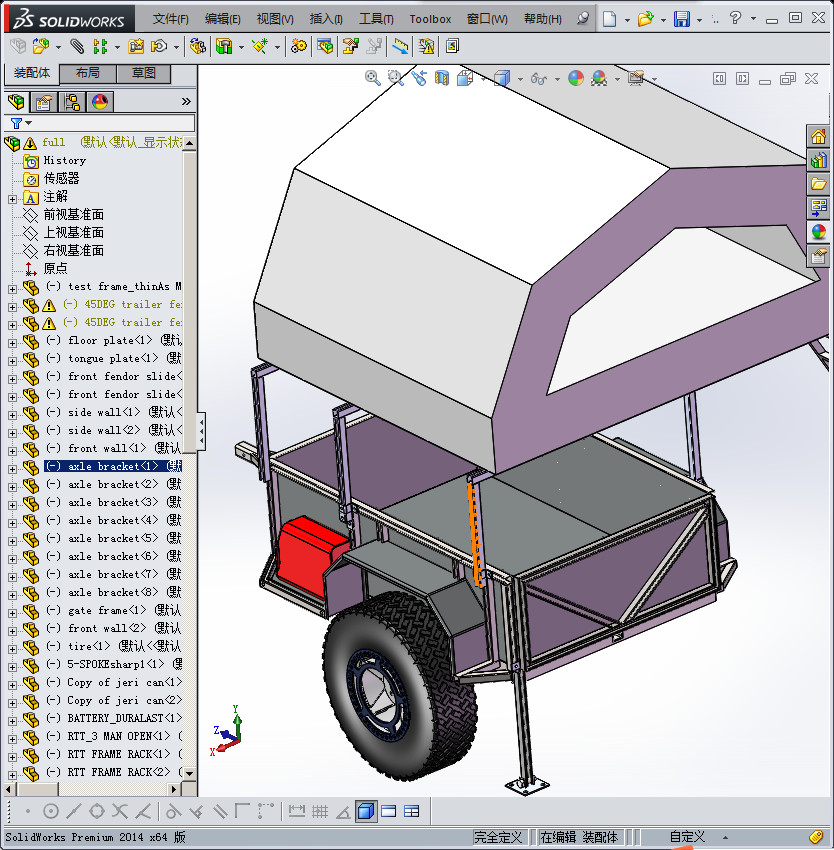Screen dimensions: 834x850
Task: Expand hidden panel tabs chevron
Action: [x=186, y=101]
